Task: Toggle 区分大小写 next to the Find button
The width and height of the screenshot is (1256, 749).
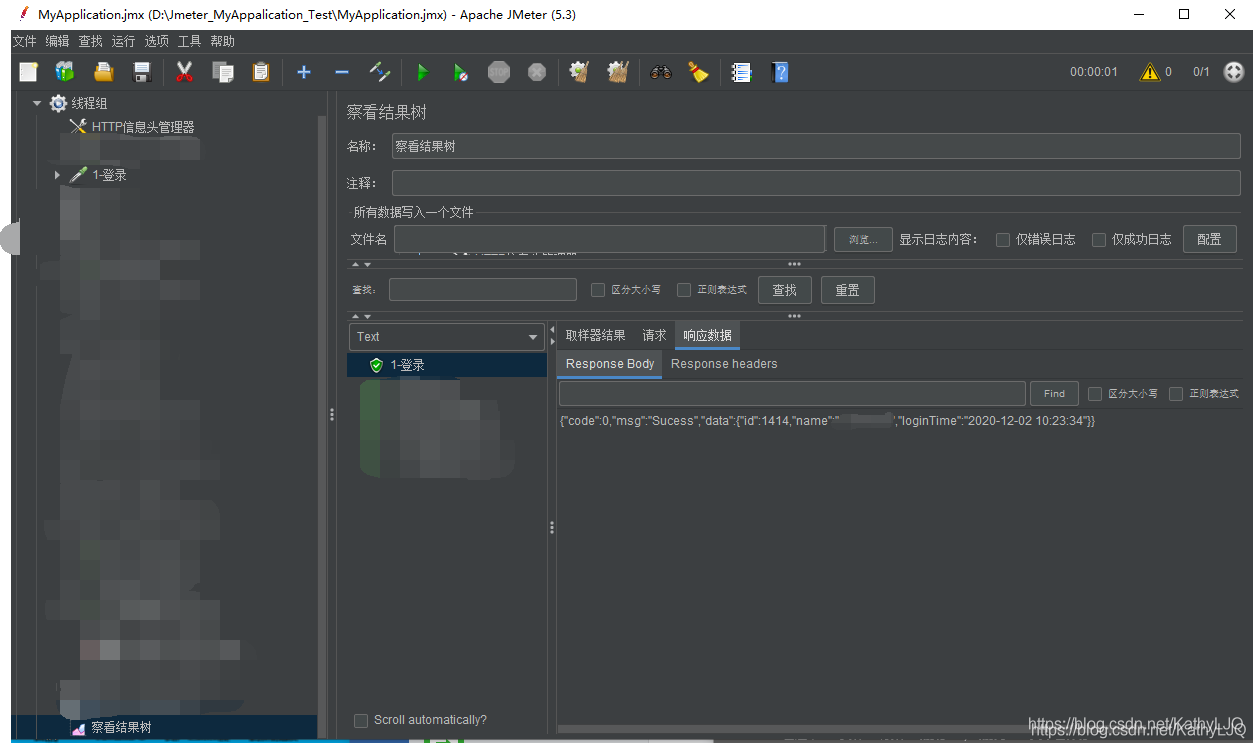Action: pos(1095,394)
